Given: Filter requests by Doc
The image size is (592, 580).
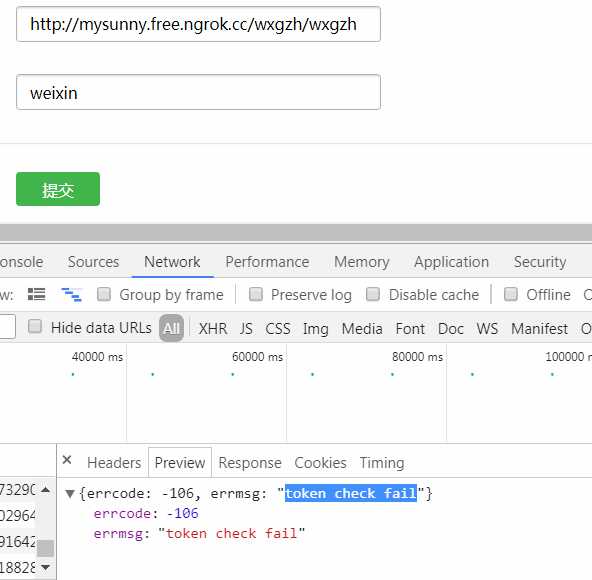Looking at the screenshot, I should coord(450,328).
